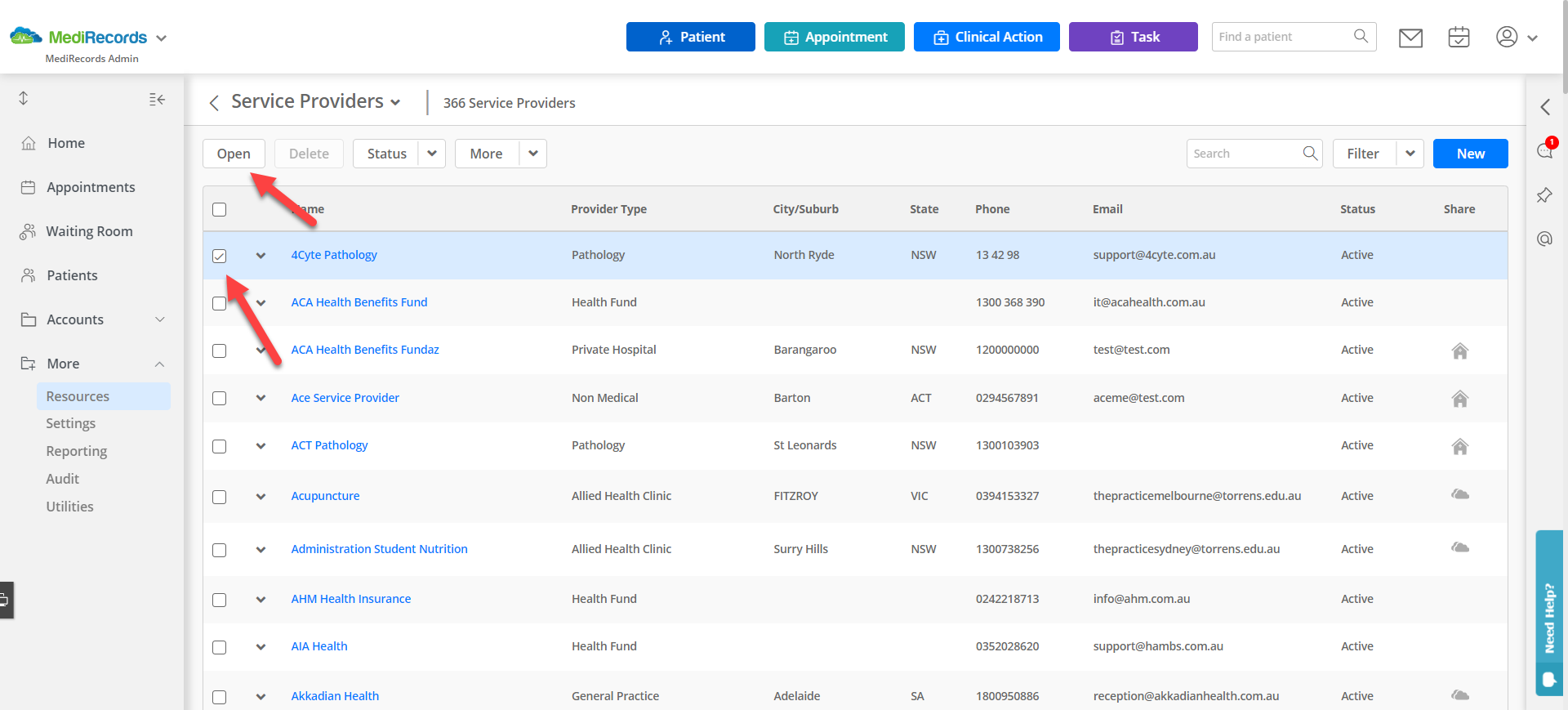This screenshot has height=710, width=1568.
Task: Open the user profile icon
Action: (1507, 37)
